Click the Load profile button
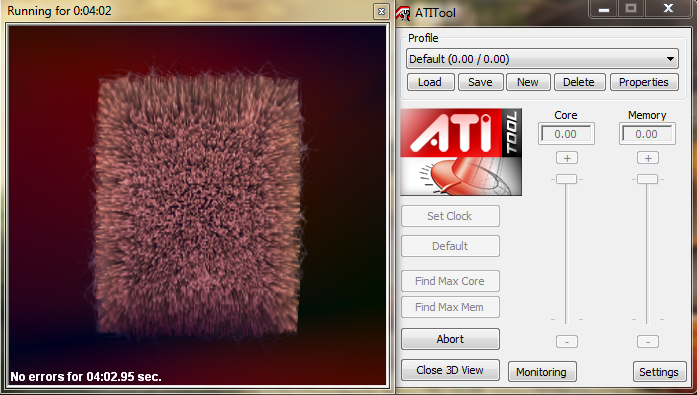697x395 pixels. [x=430, y=82]
